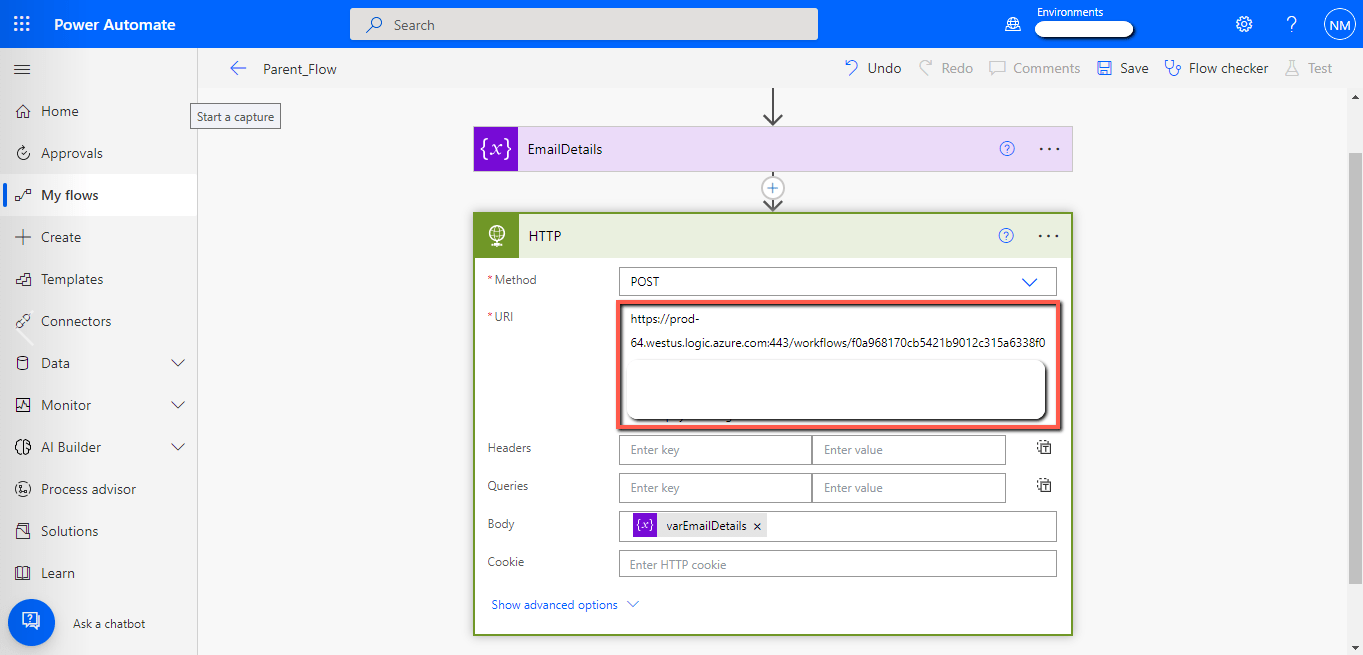The image size is (1363, 655).
Task: Click the Queries Enter value field
Action: (909, 488)
